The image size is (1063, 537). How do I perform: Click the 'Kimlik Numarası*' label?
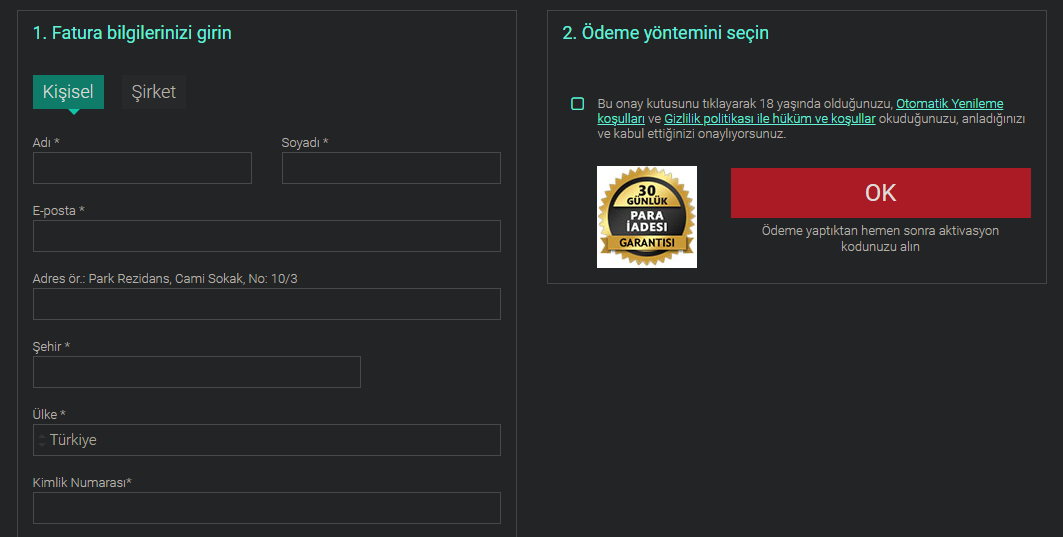coord(82,483)
